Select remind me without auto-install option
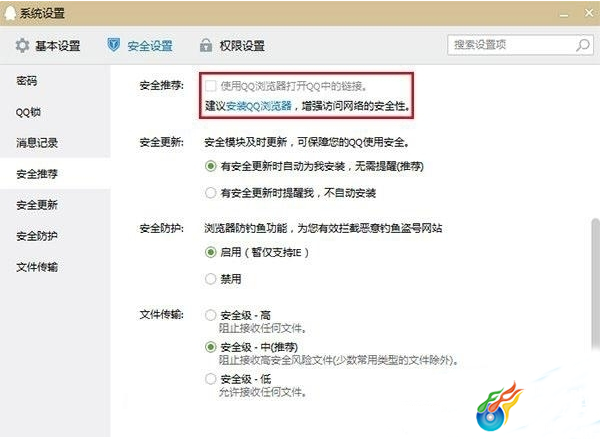 (x=210, y=193)
